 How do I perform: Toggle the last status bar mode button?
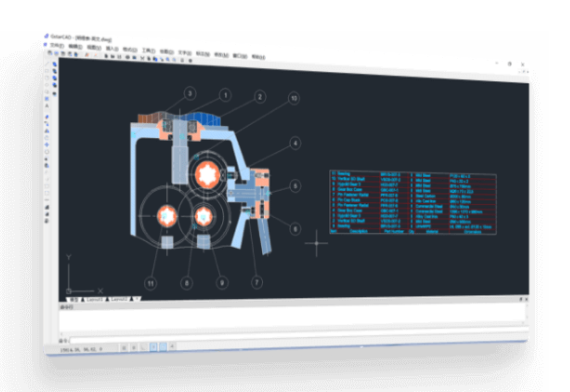tap(172, 346)
